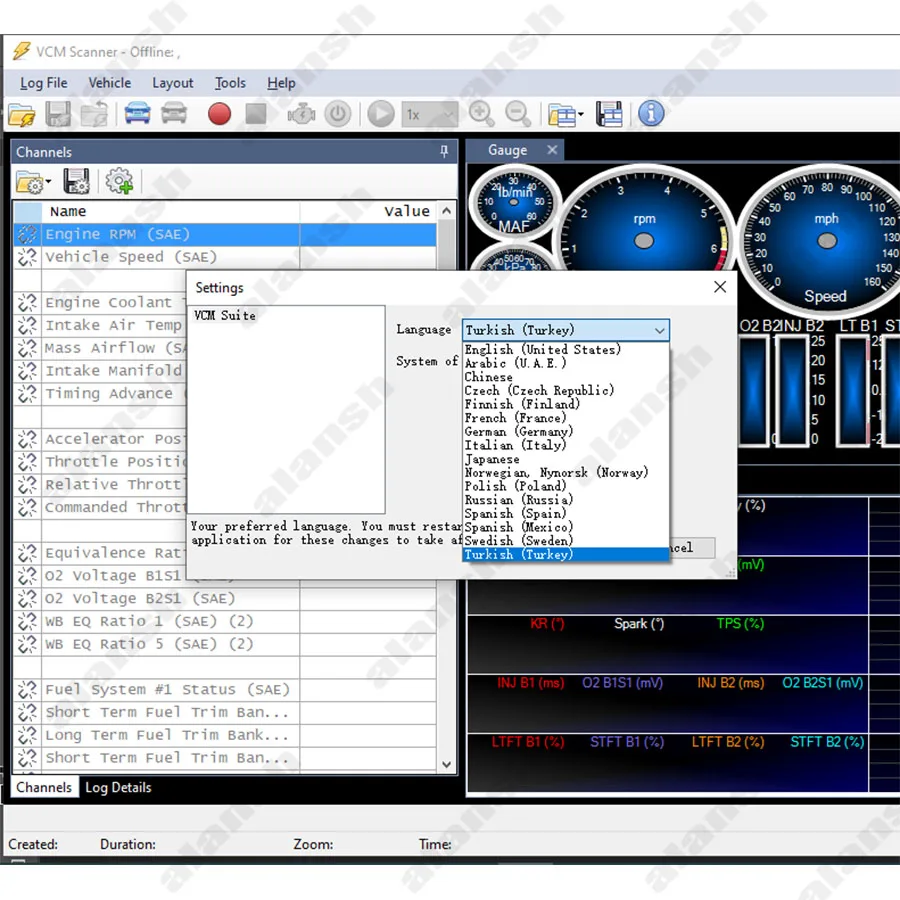Viewport: 900px width, 900px height.
Task: Open the Layout menu
Action: [x=173, y=83]
